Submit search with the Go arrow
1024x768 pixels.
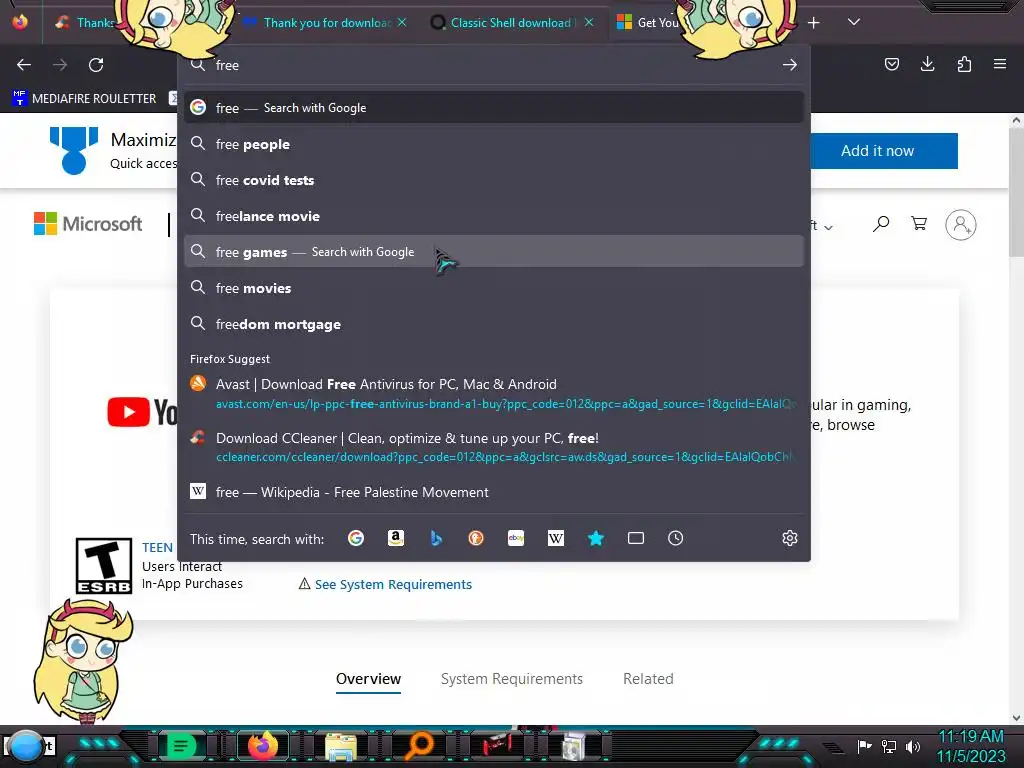point(790,65)
